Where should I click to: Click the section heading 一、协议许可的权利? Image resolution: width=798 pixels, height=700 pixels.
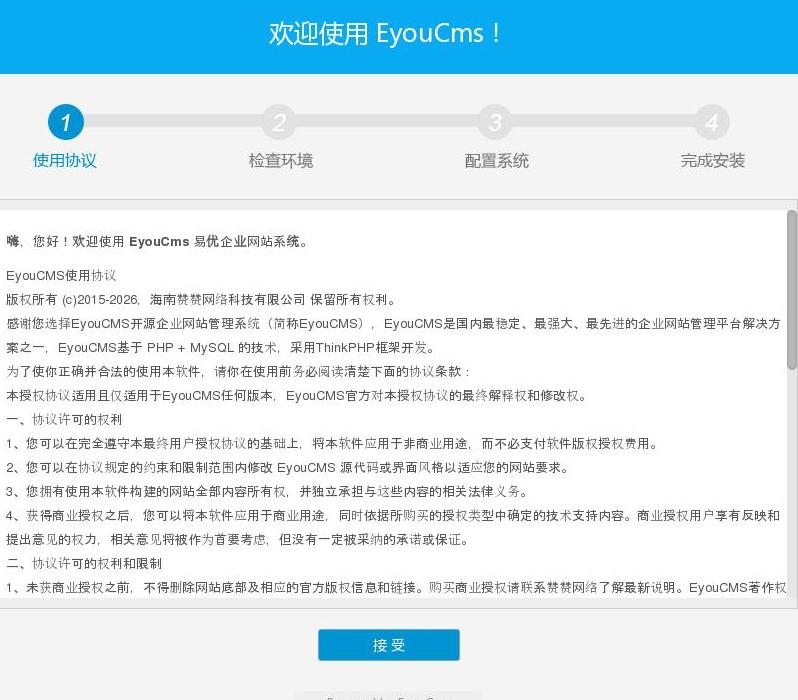pyautogui.click(x=64, y=419)
